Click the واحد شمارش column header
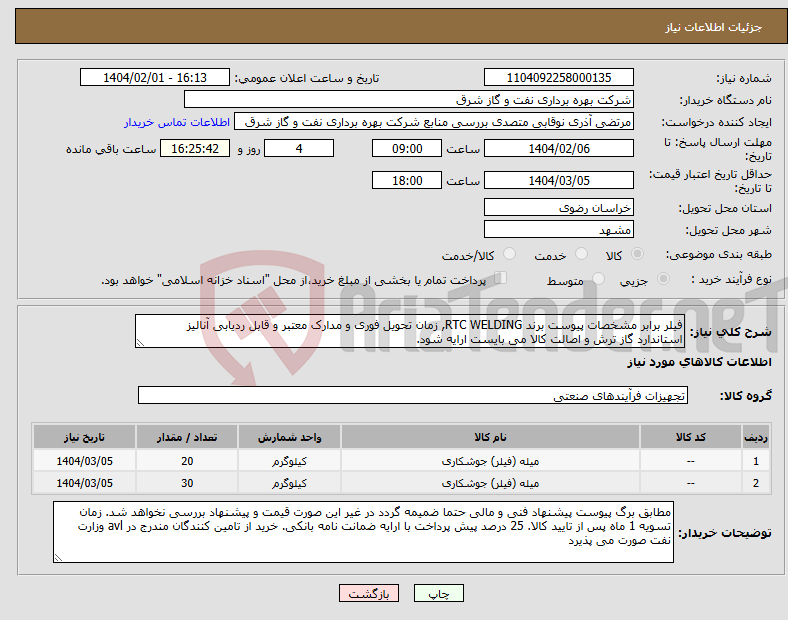Viewport: 788px width, 620px height. point(289,437)
